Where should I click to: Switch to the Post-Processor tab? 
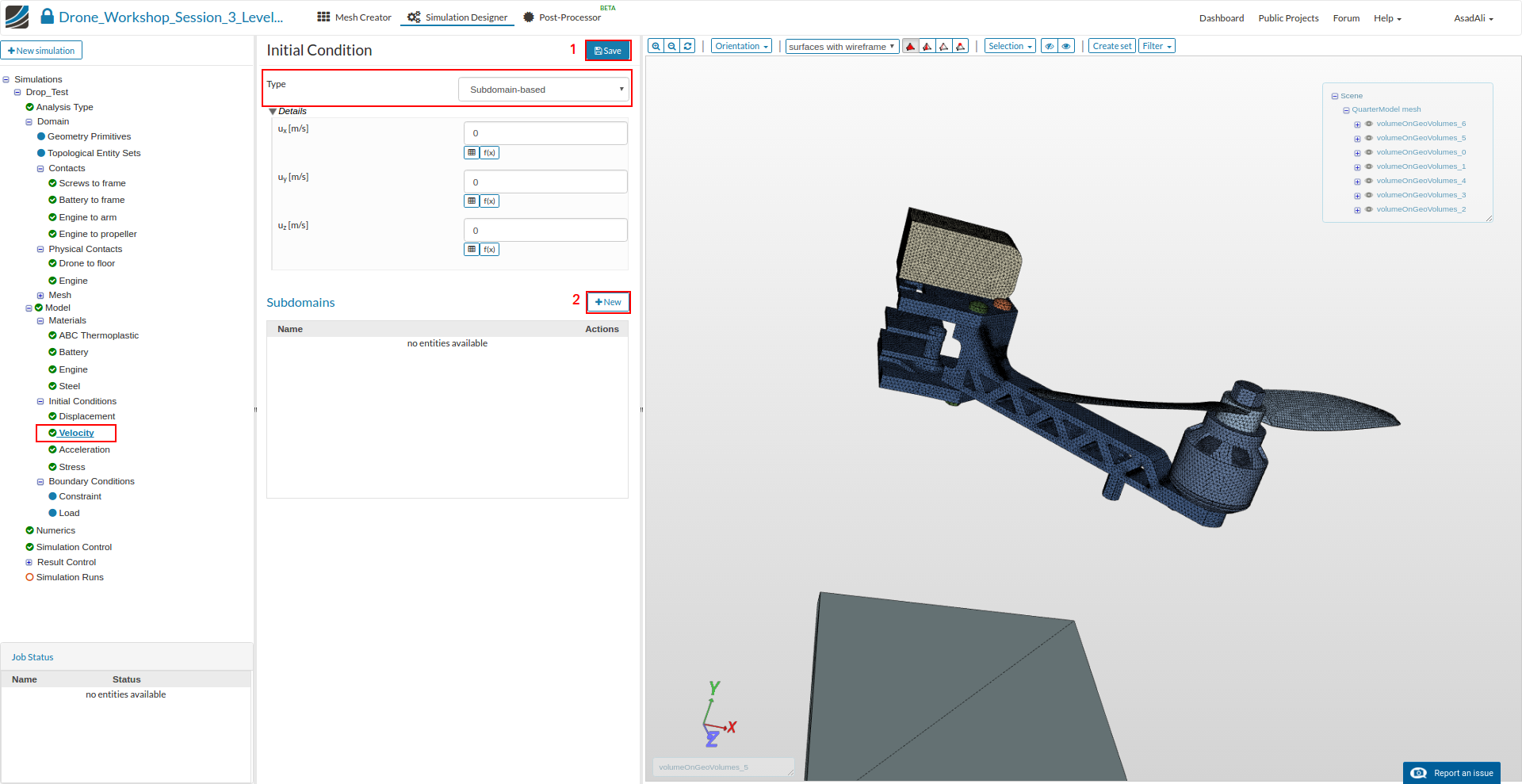(x=562, y=17)
